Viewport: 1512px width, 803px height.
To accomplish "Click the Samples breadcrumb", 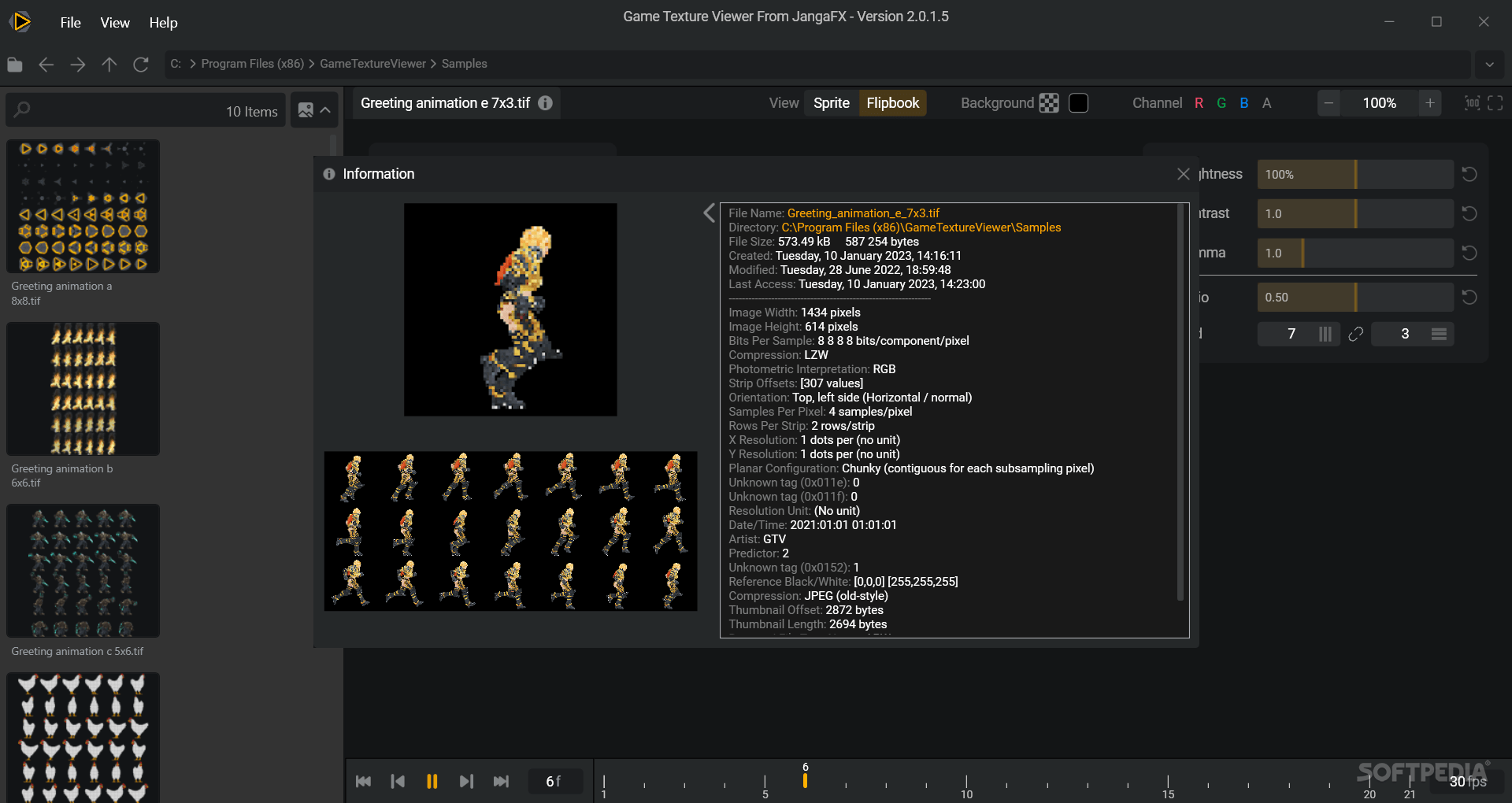I will (x=464, y=64).
